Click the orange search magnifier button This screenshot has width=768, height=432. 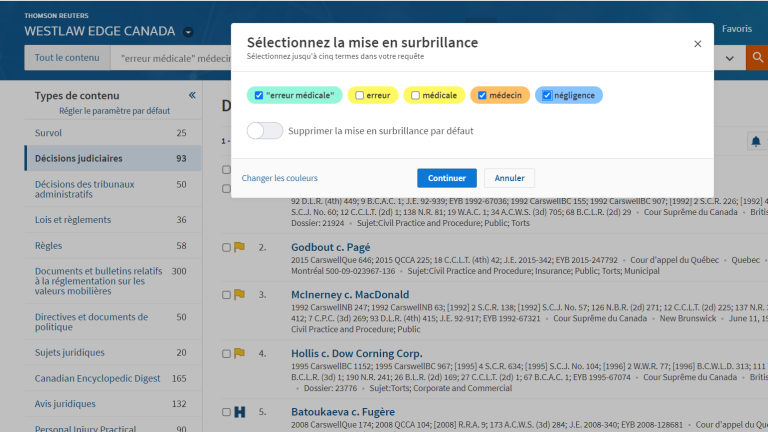click(757, 58)
